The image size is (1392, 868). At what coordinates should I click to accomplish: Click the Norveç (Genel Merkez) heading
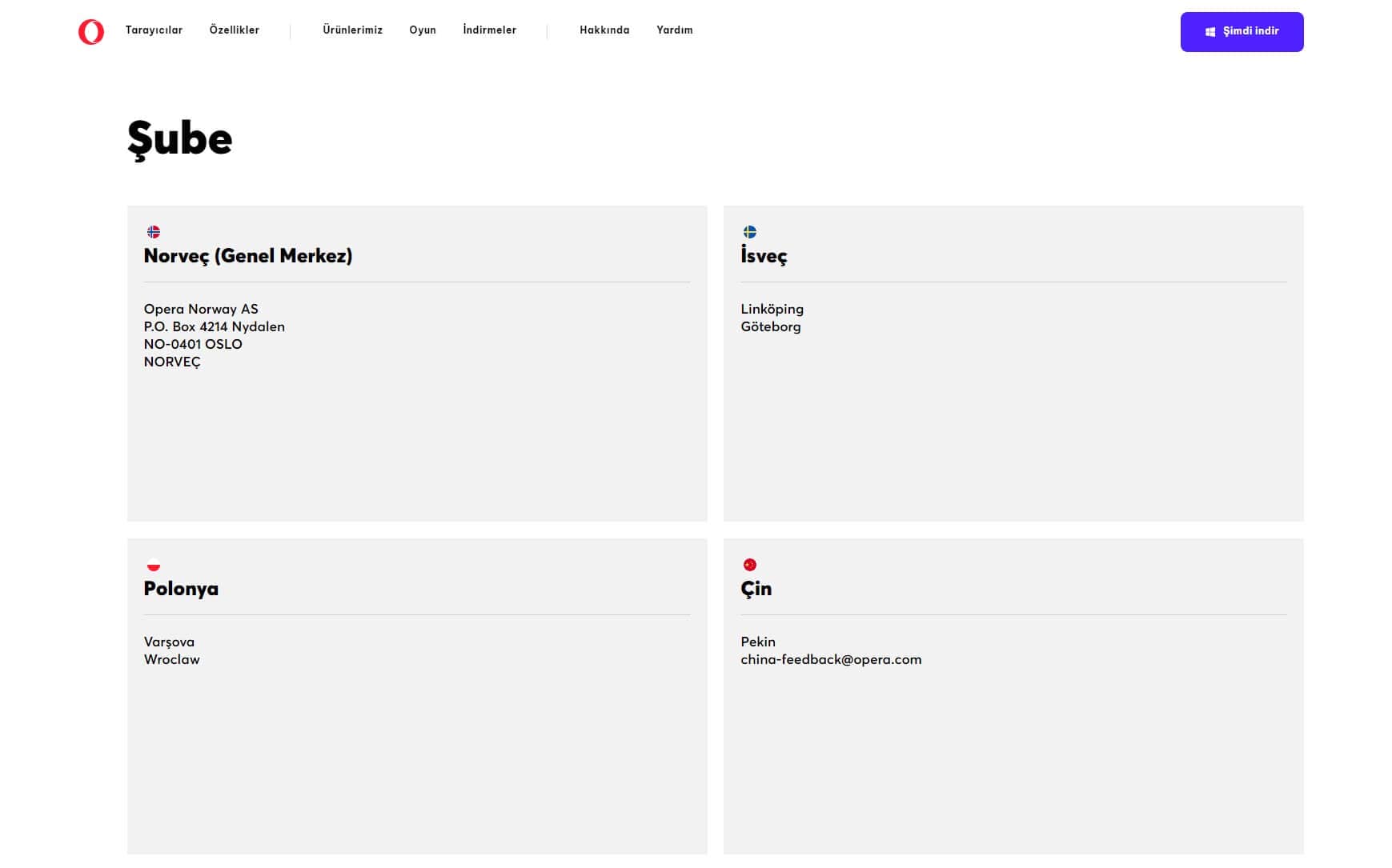coord(248,255)
